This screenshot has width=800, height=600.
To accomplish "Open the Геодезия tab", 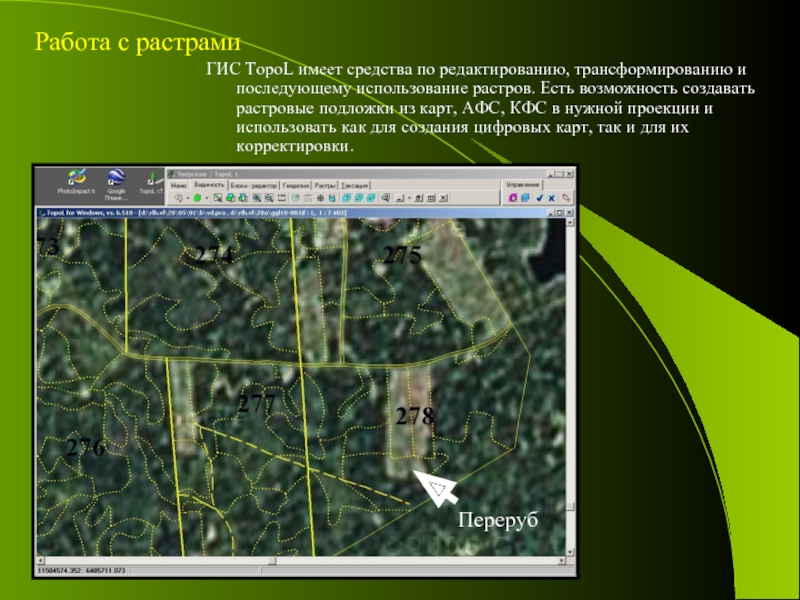I will [295, 185].
